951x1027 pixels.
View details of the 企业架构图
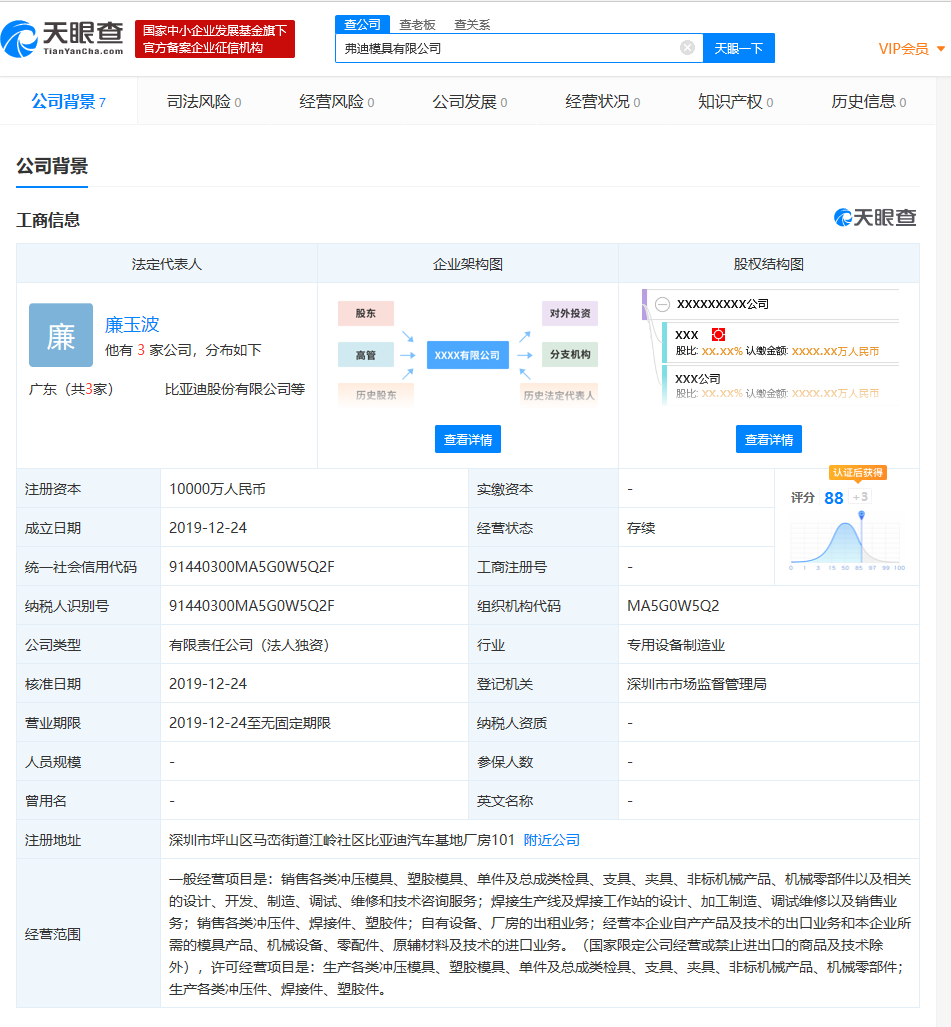point(468,439)
